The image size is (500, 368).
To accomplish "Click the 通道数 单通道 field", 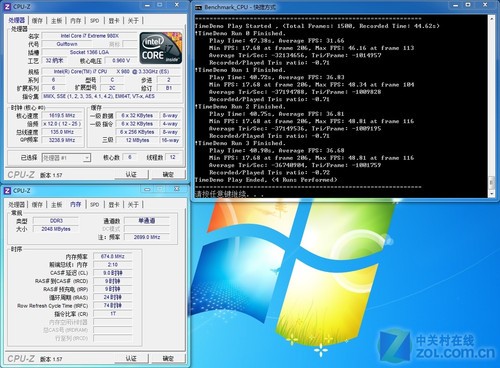I will (x=147, y=221).
